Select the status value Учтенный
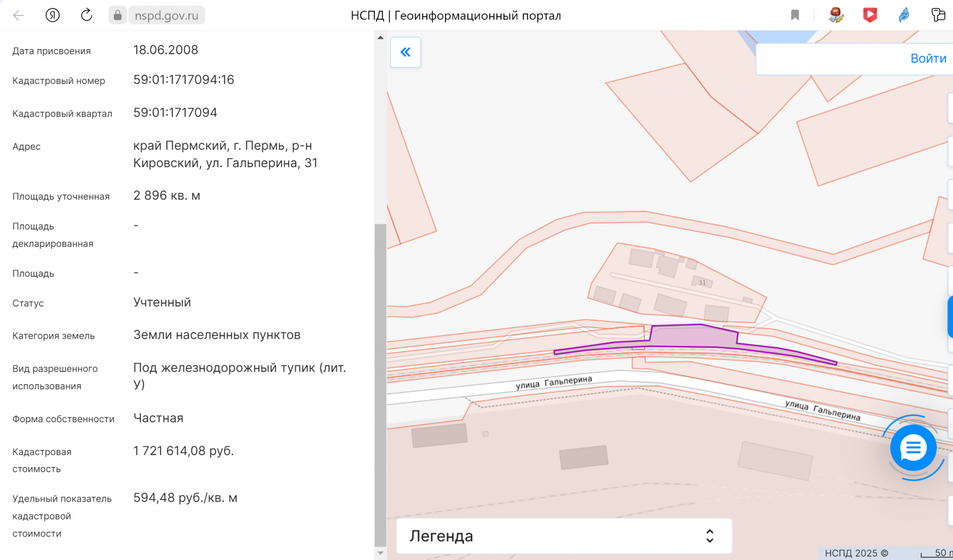The image size is (953, 560). tap(162, 302)
